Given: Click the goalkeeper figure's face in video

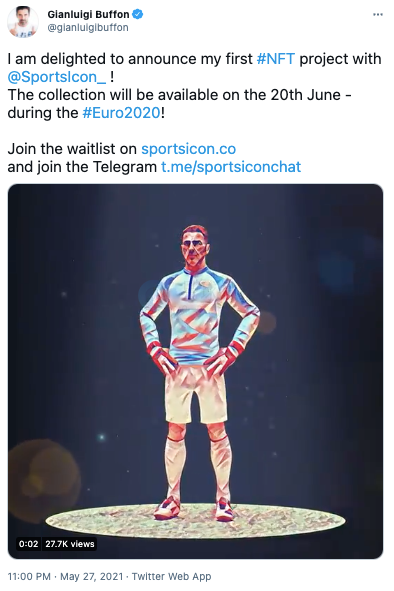Looking at the screenshot, I should [x=195, y=247].
